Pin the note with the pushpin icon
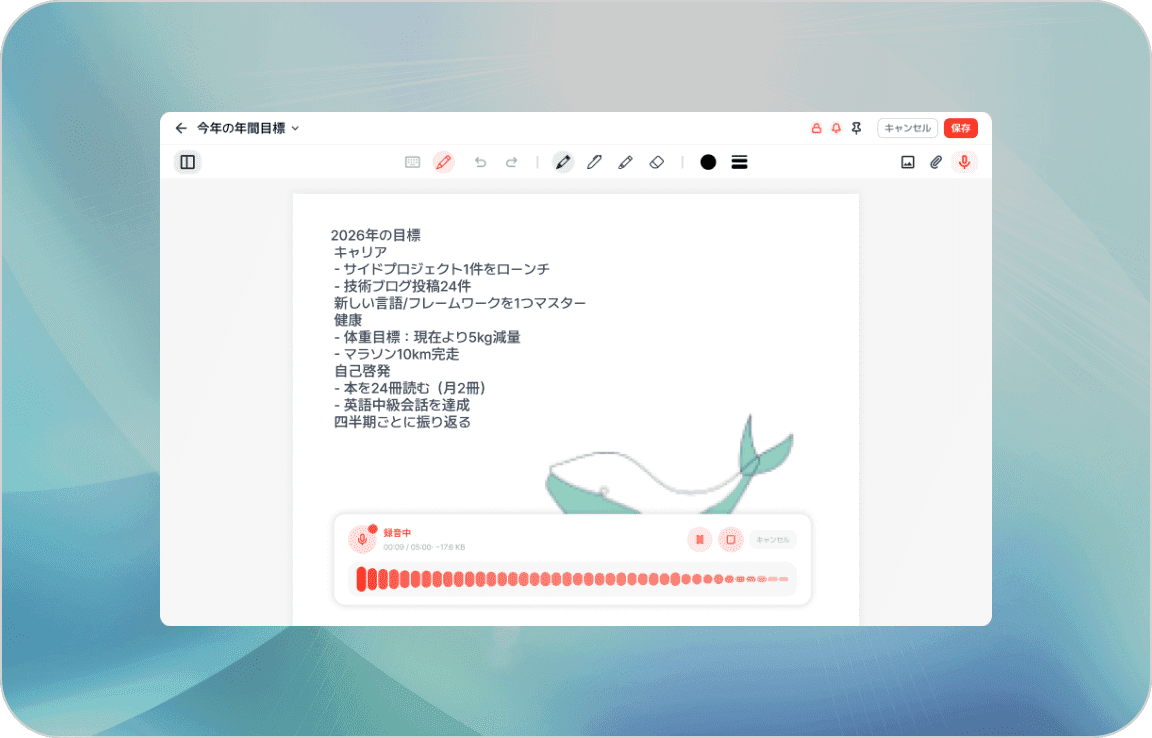Viewport: 1152px width, 738px height. pyautogui.click(x=857, y=128)
